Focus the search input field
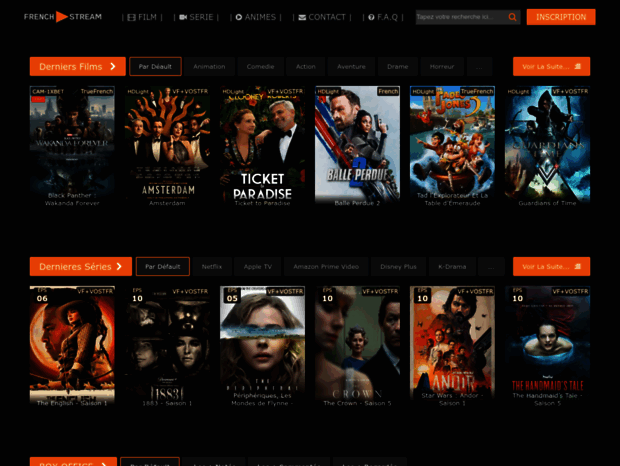The height and width of the screenshot is (466, 620). 458,17
